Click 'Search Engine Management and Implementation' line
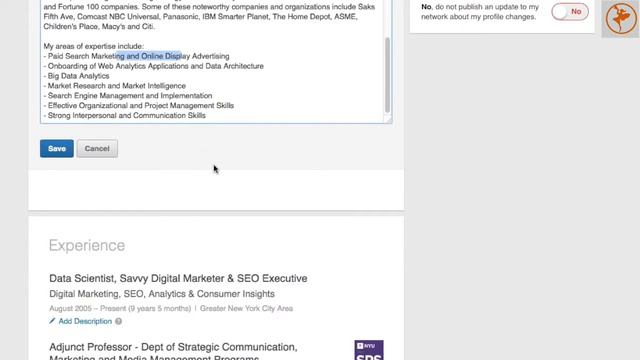This screenshot has height=360, width=640. (x=128, y=96)
